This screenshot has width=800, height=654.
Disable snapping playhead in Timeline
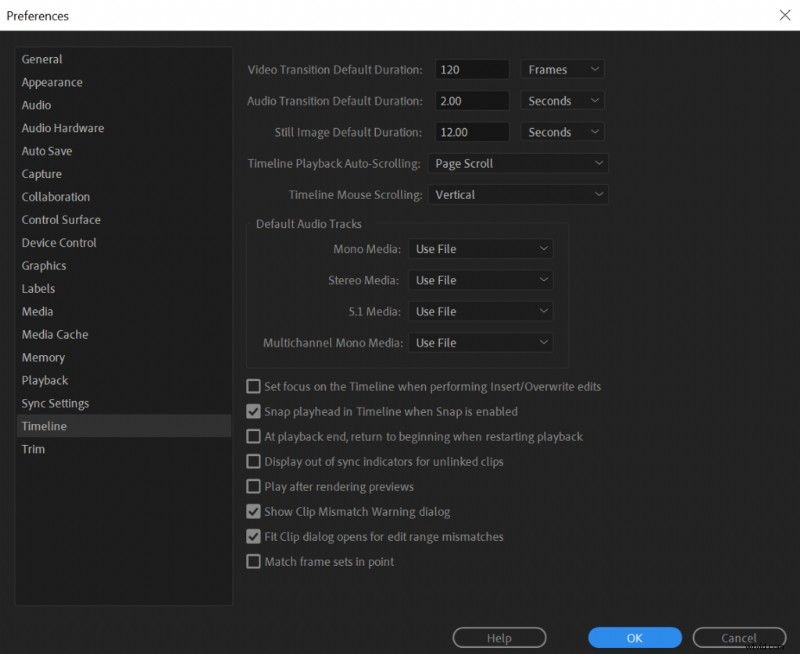click(254, 411)
